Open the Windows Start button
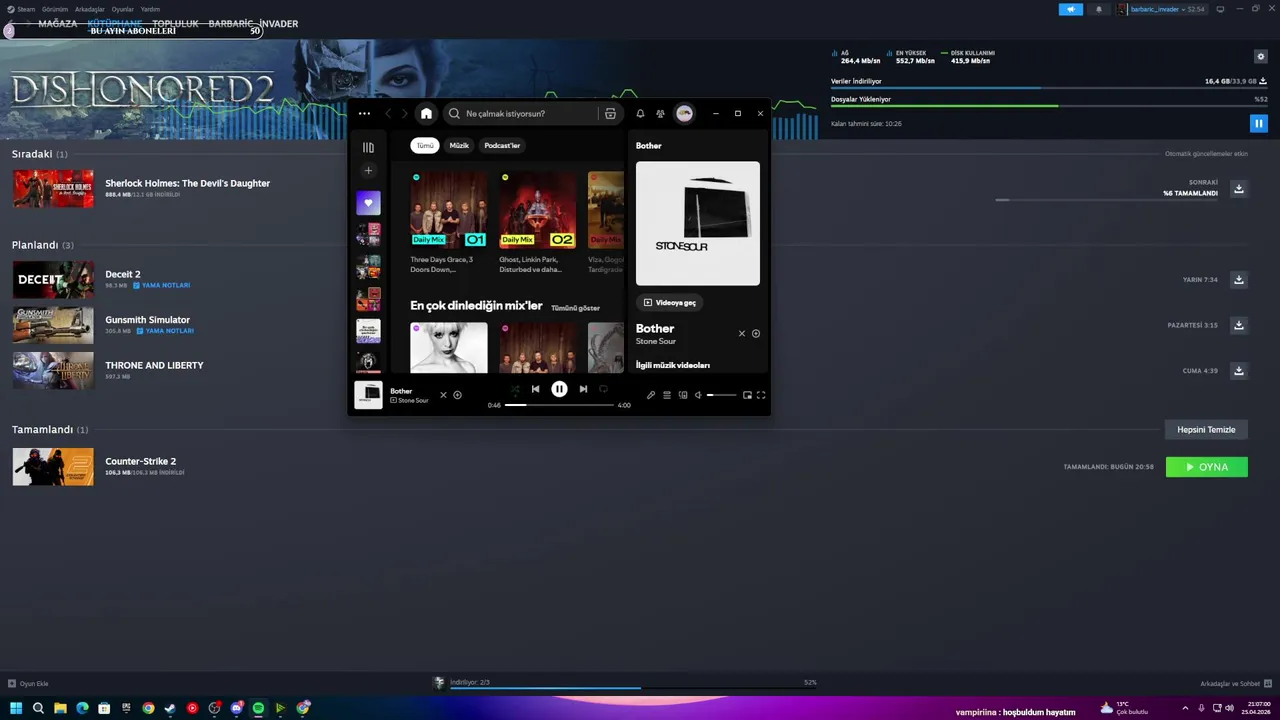Image resolution: width=1280 pixels, height=720 pixels. (x=16, y=708)
